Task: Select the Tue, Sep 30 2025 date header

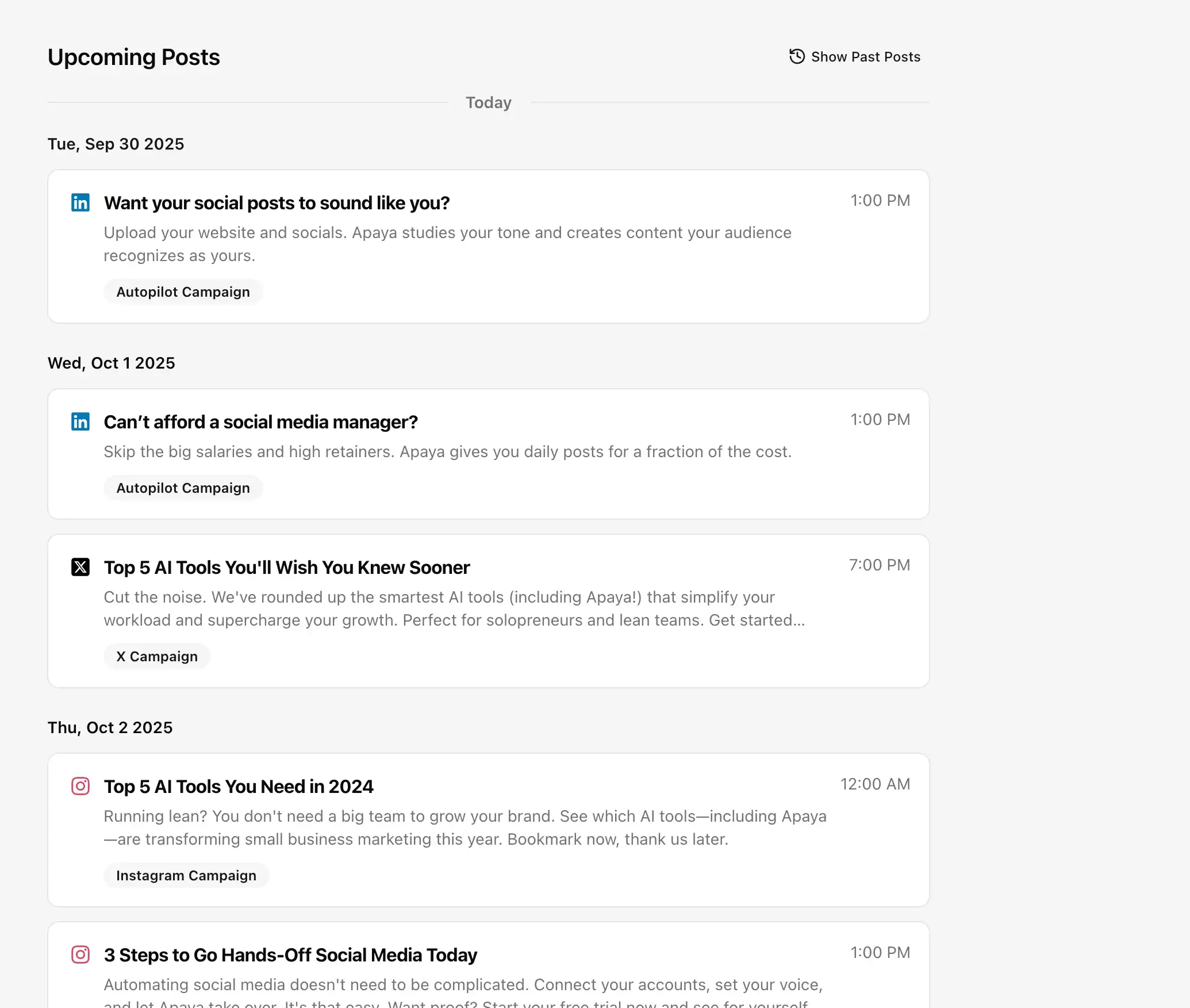Action: pos(116,144)
